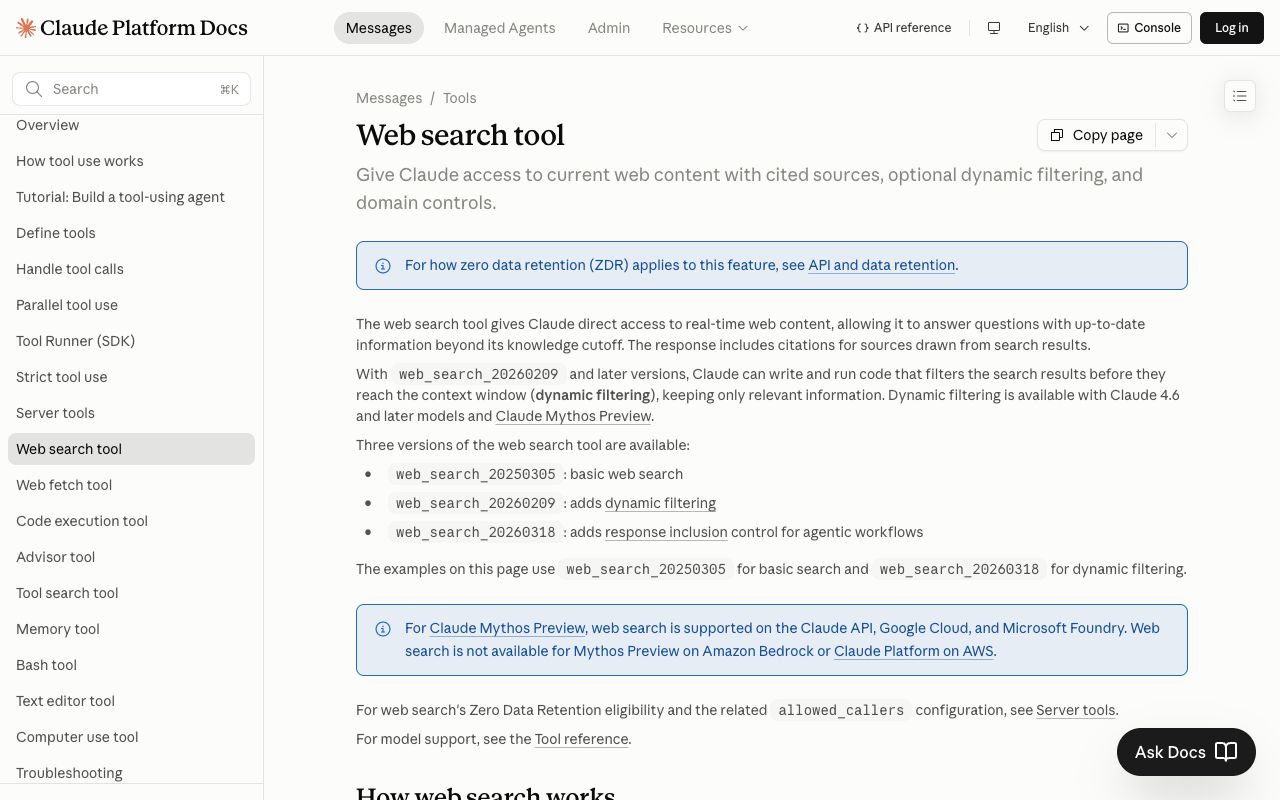This screenshot has width=1280, height=800.
Task: Open Claude Mythos Preview link in info box
Action: (x=507, y=628)
